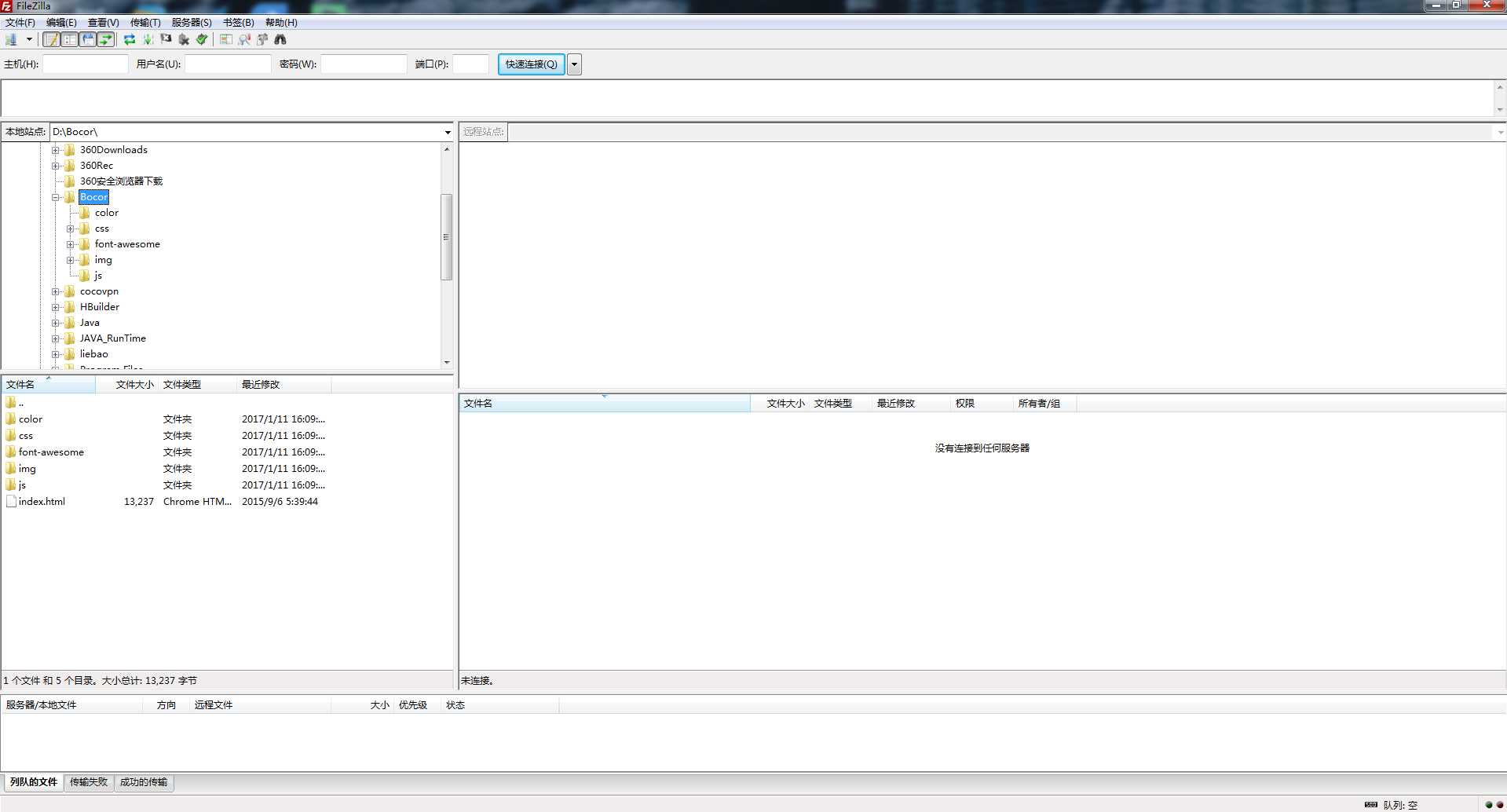Switch to the 列队的文件 tab

click(x=34, y=782)
